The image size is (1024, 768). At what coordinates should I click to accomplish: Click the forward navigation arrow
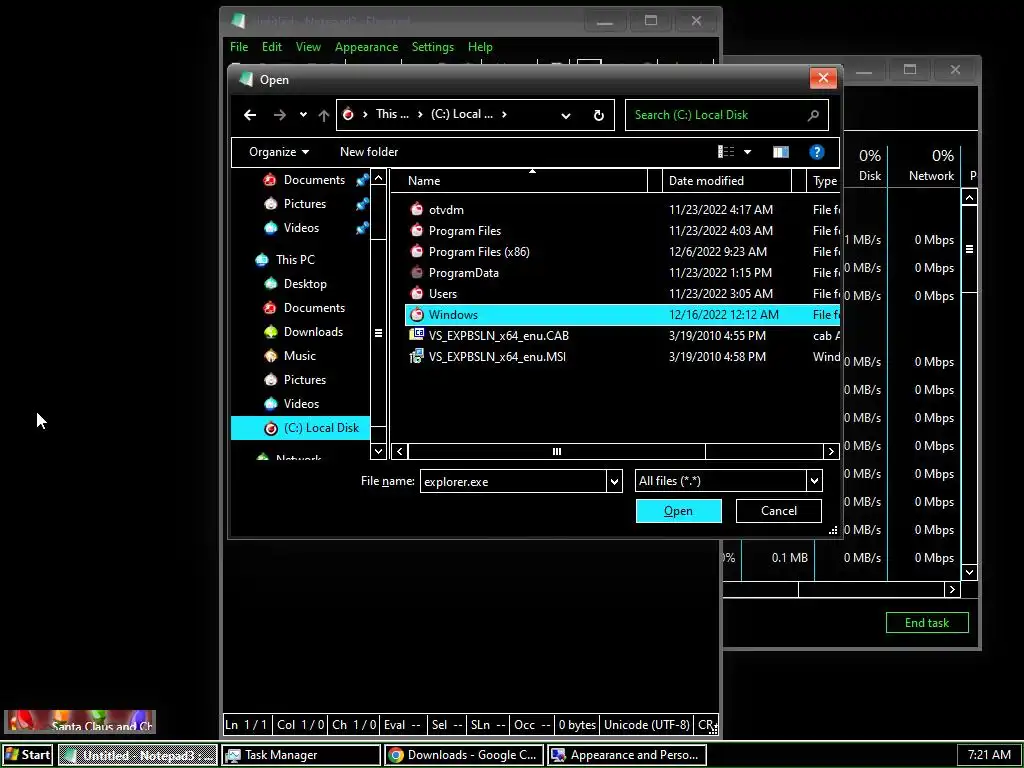click(280, 115)
